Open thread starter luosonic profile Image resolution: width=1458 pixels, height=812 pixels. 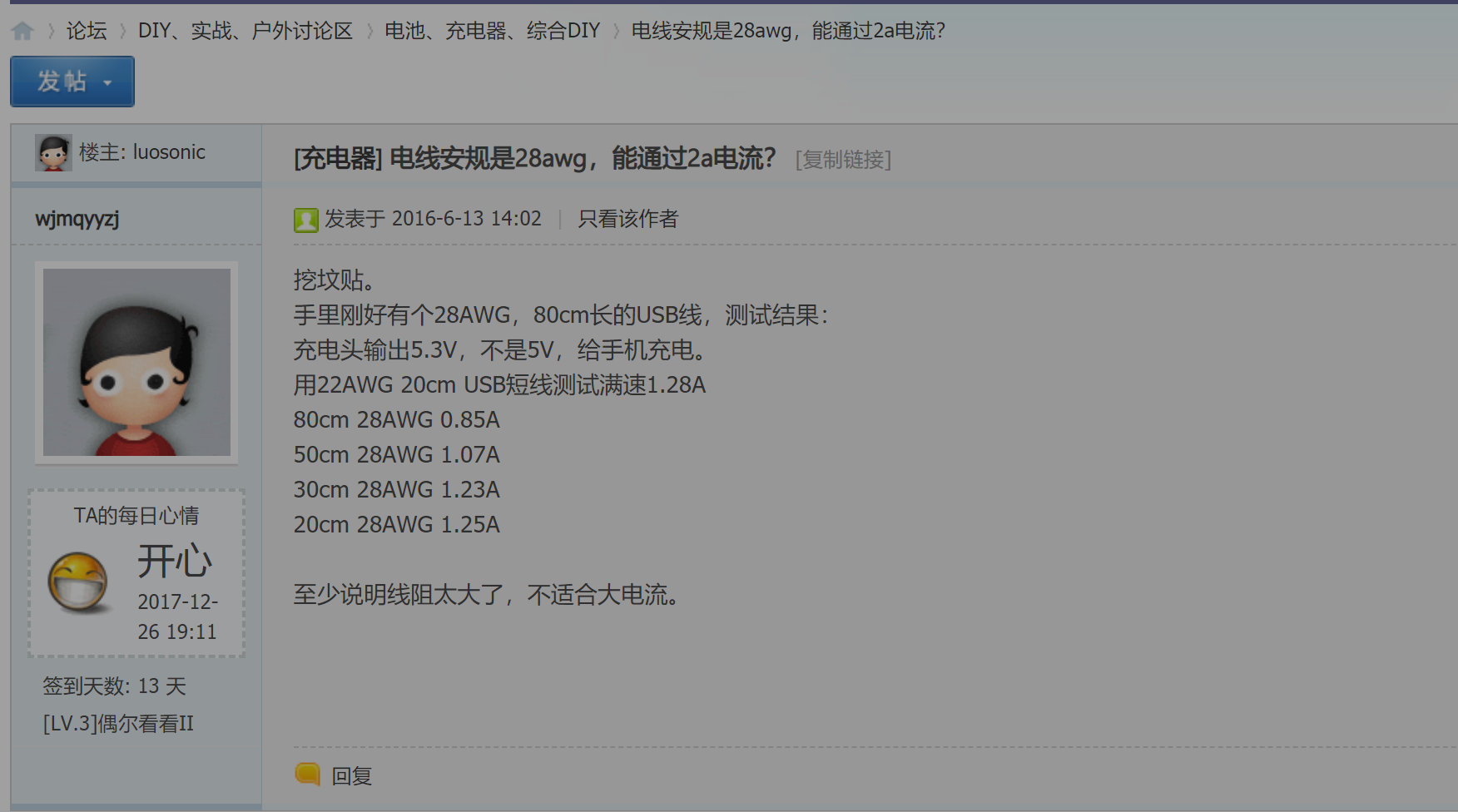tap(169, 152)
